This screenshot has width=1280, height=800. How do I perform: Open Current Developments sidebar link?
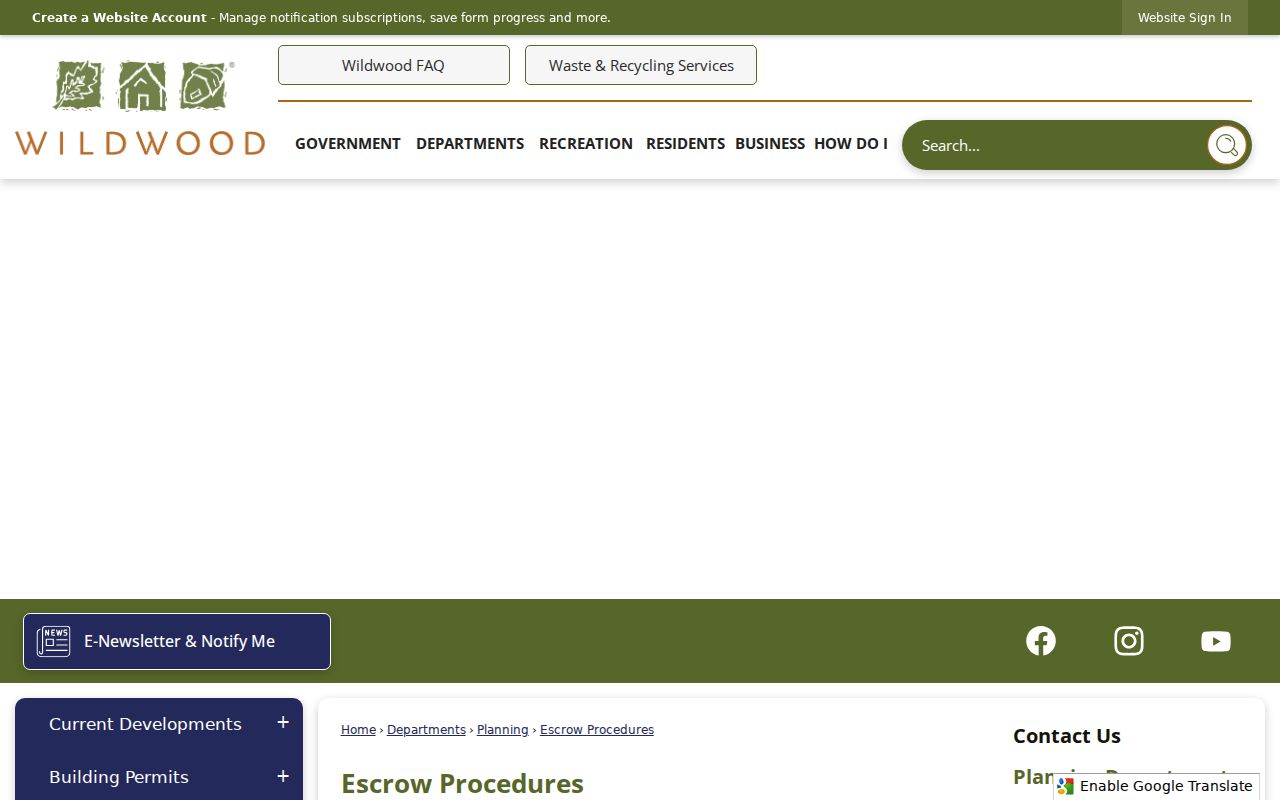click(145, 723)
